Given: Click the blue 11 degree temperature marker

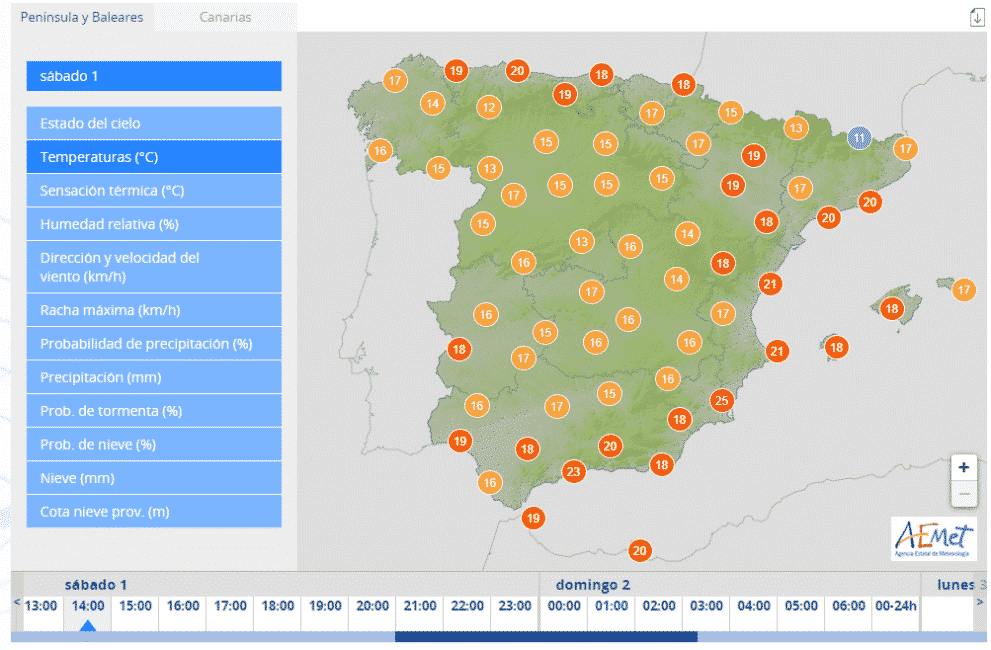Looking at the screenshot, I should 858,138.
